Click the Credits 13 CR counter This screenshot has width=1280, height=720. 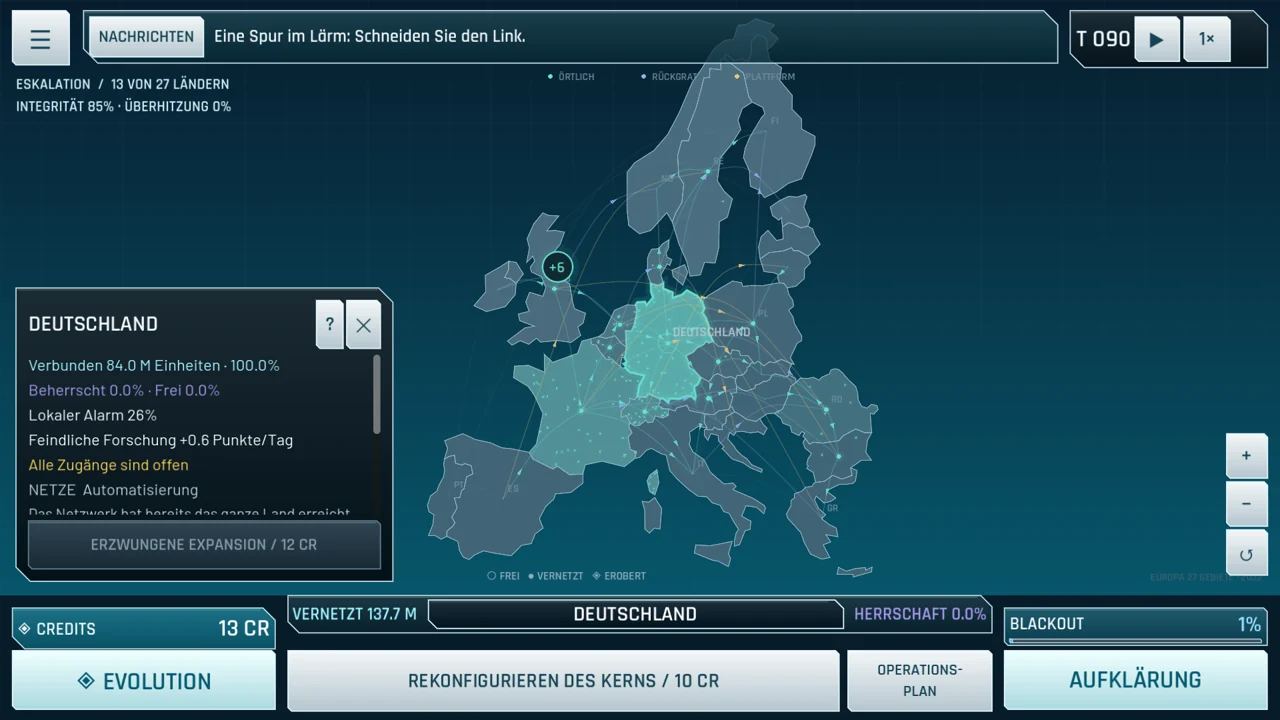144,628
